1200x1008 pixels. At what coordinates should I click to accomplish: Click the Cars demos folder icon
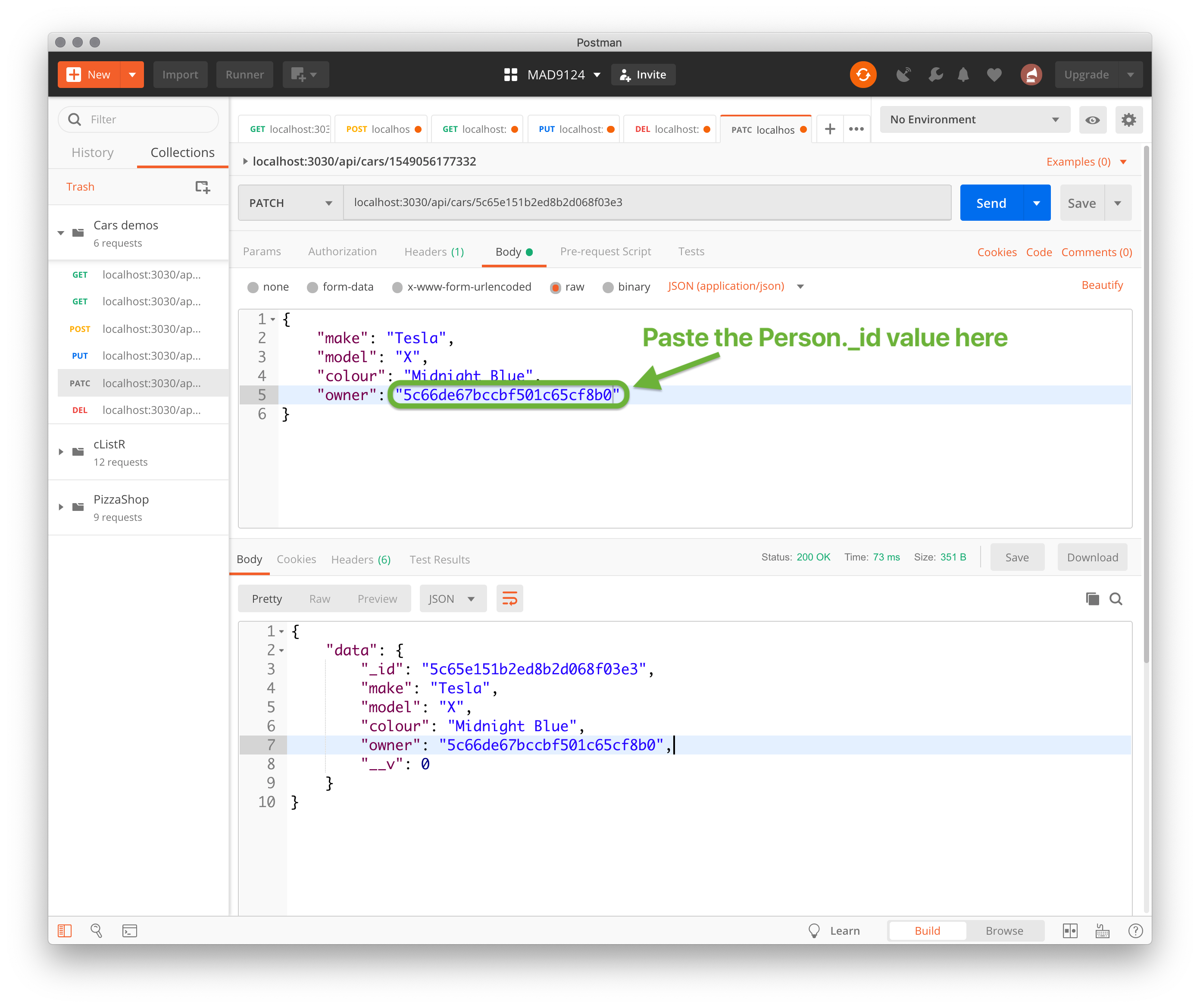(78, 232)
